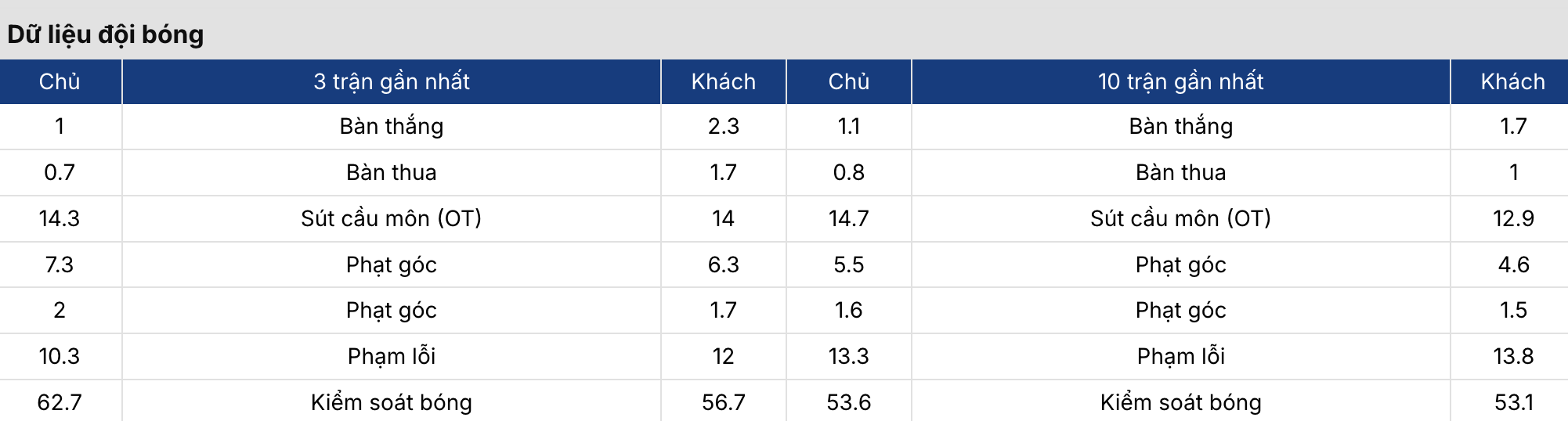
Task: Click 'Bàn thua' label under 10 trận gần nhất
Action: pyautogui.click(x=1180, y=172)
